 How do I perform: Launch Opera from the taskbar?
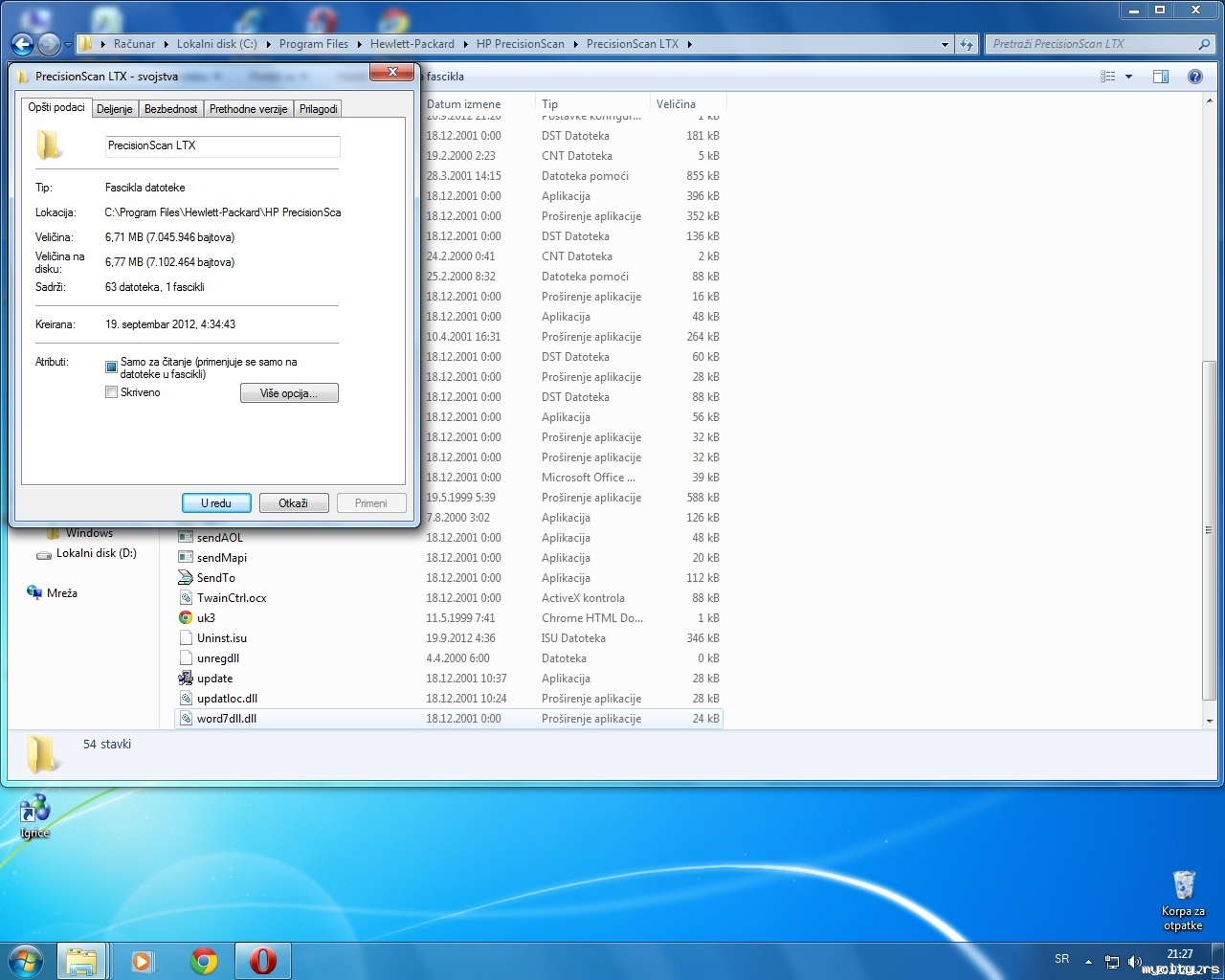(x=262, y=960)
